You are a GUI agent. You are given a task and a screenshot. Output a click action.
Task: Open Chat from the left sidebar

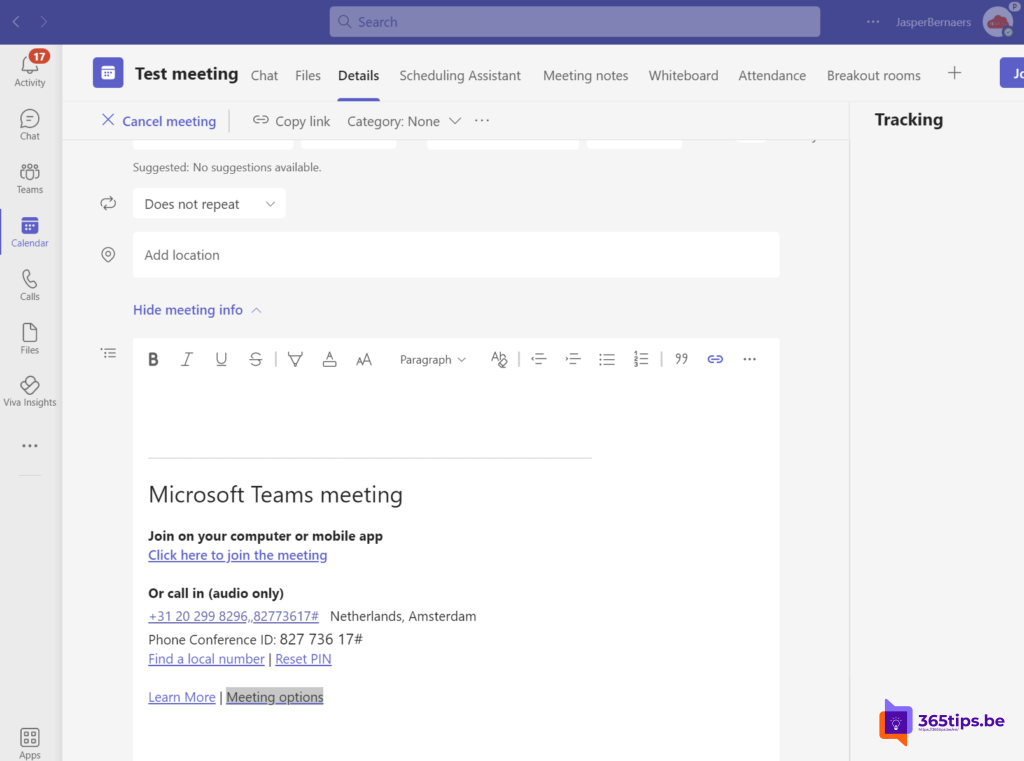pos(29,122)
